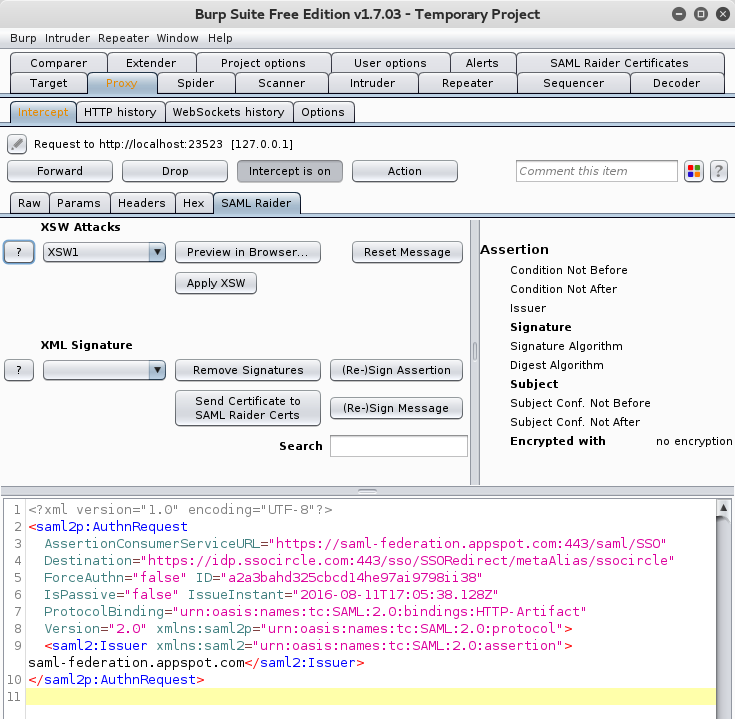The width and height of the screenshot is (735, 719).
Task: Apply the XSW attack
Action: coord(216,283)
